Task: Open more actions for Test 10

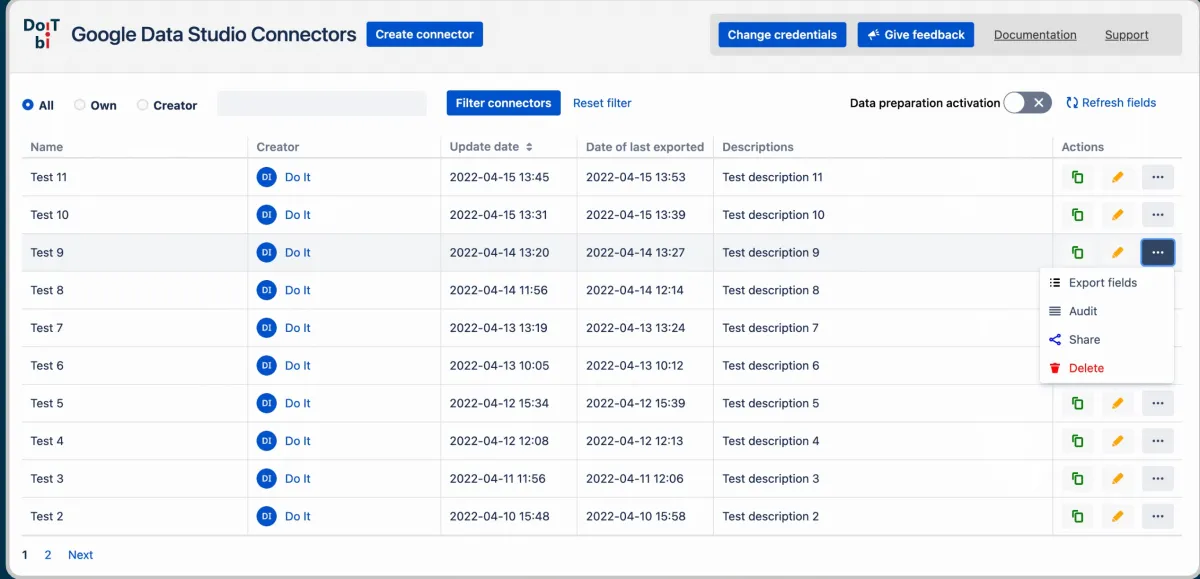Action: [1158, 215]
